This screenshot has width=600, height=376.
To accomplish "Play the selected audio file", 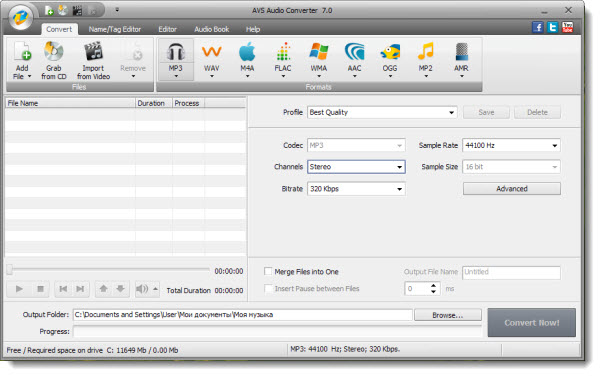I will click(19, 289).
